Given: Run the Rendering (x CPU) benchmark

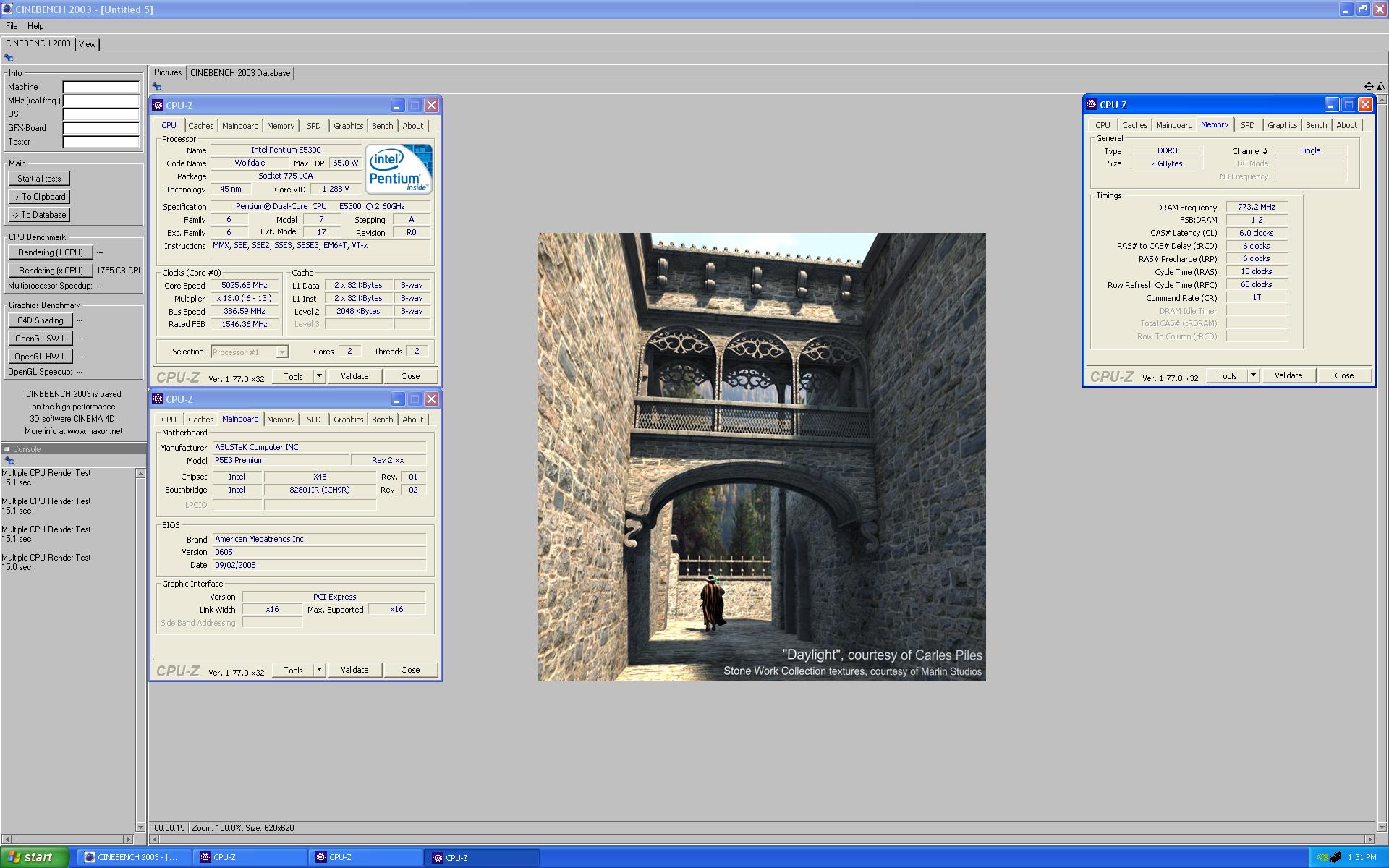Looking at the screenshot, I should click(x=51, y=271).
